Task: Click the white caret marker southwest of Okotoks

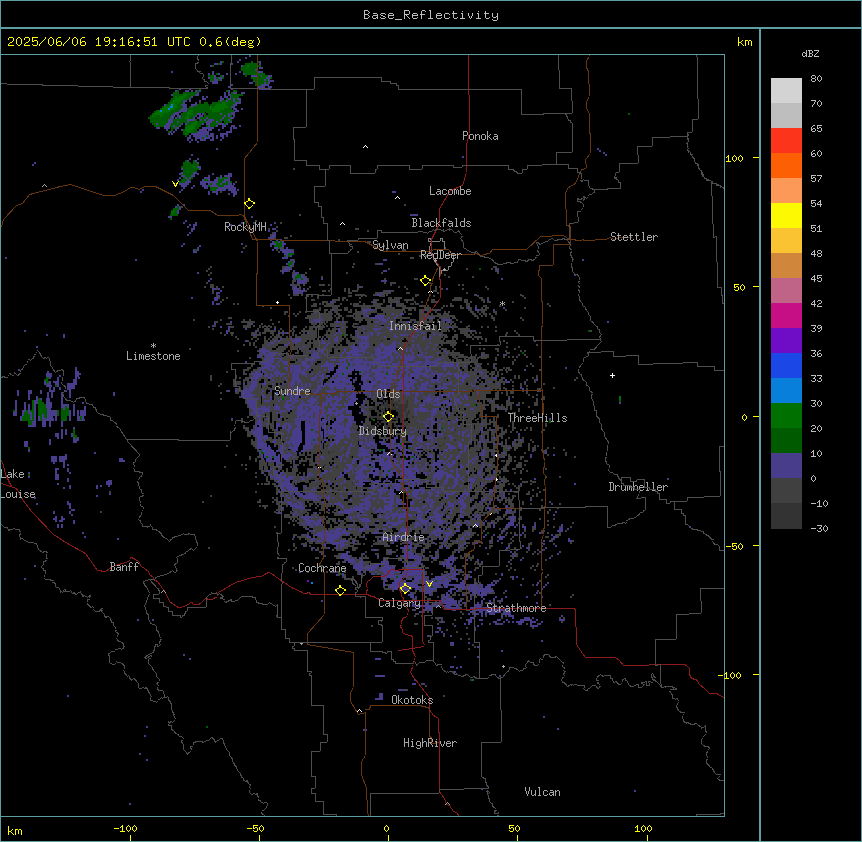Action: coord(360,711)
